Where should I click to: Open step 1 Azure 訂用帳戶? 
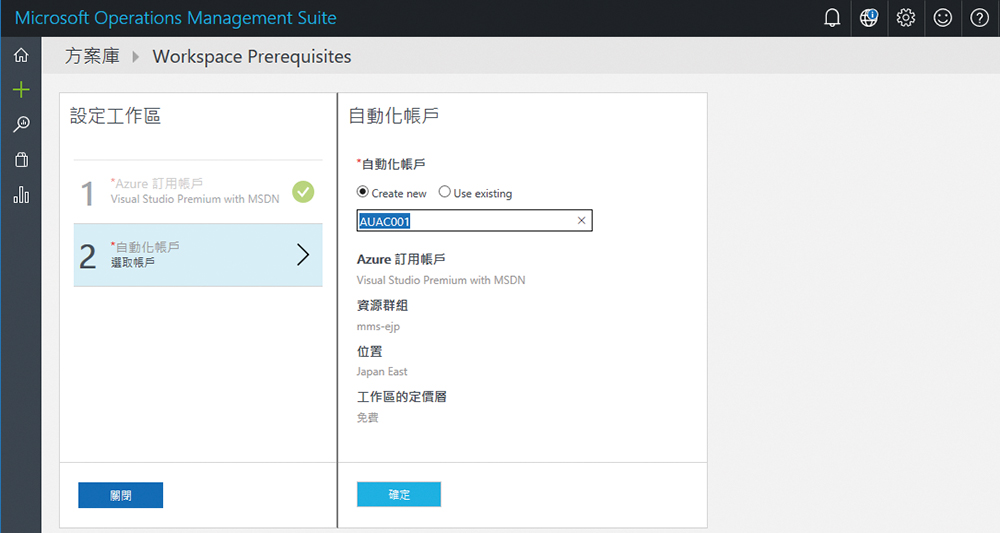(198, 192)
